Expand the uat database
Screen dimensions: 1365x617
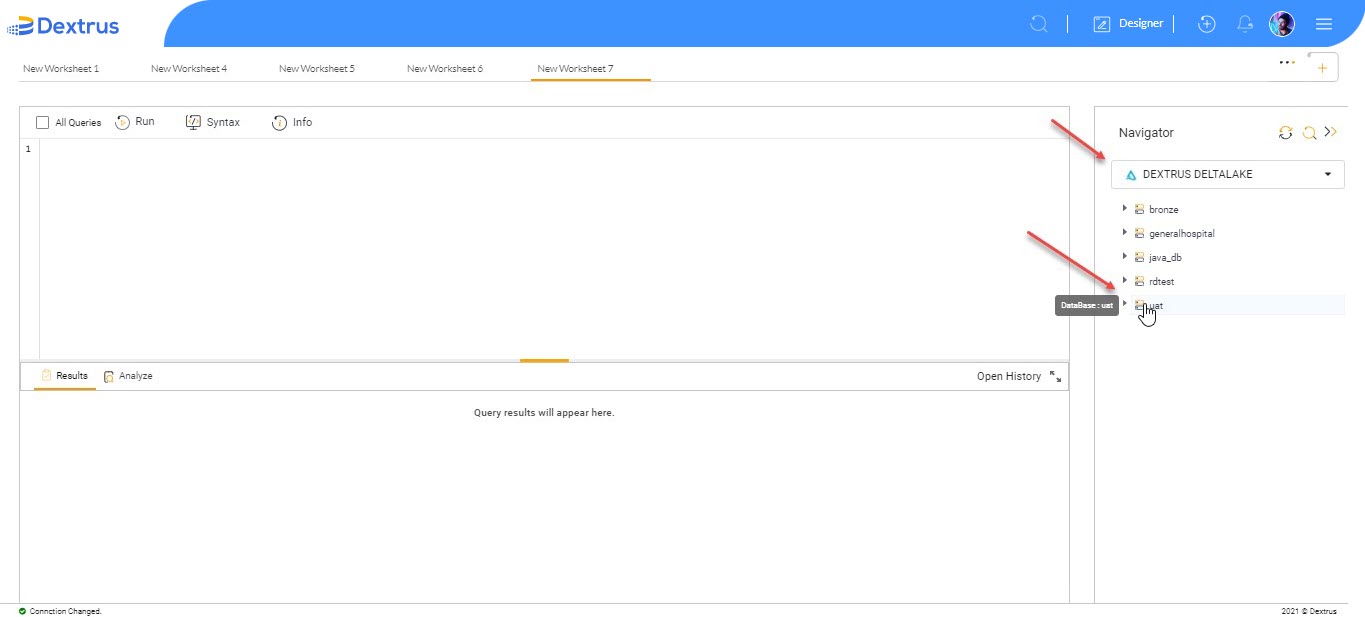[x=1125, y=303]
